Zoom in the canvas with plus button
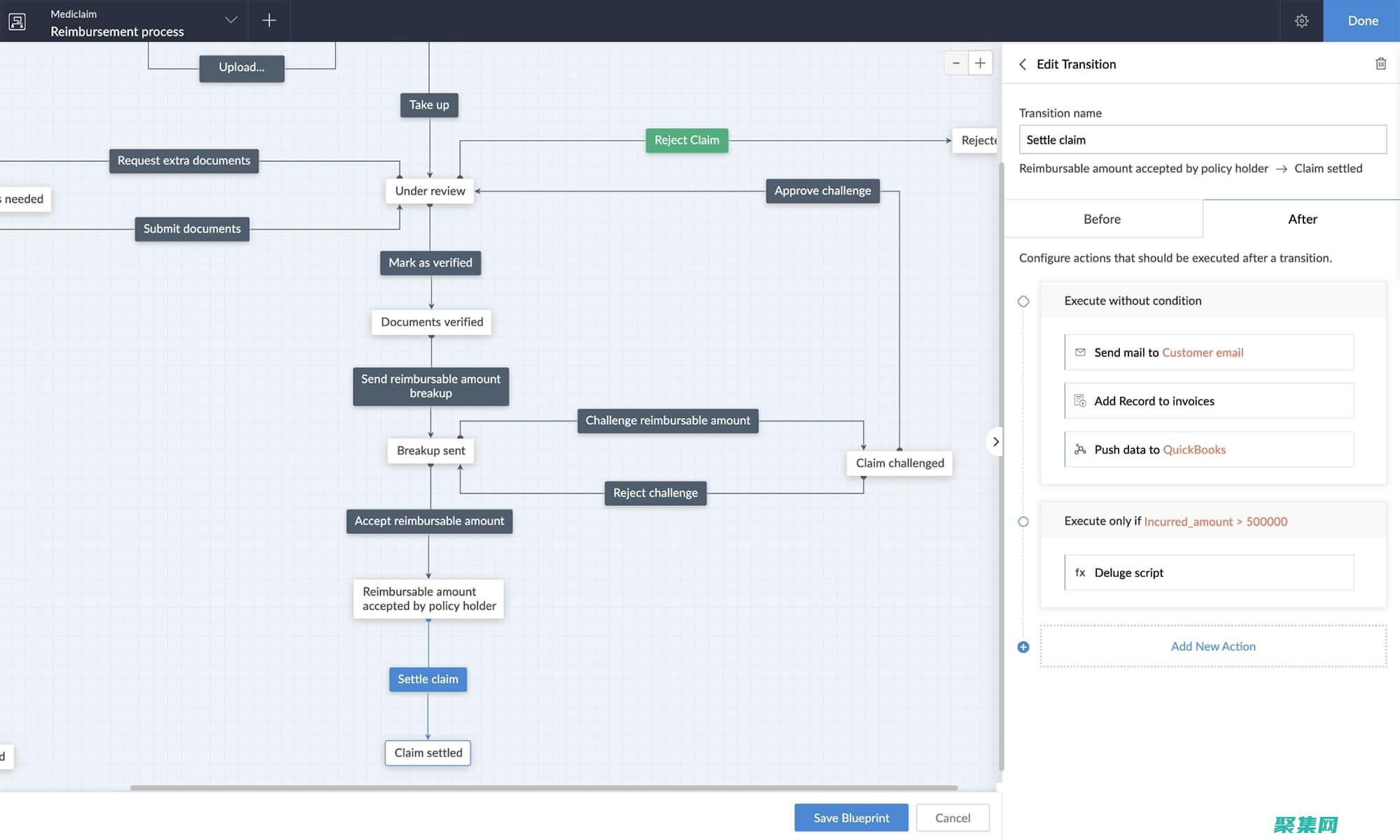 pyautogui.click(x=980, y=63)
